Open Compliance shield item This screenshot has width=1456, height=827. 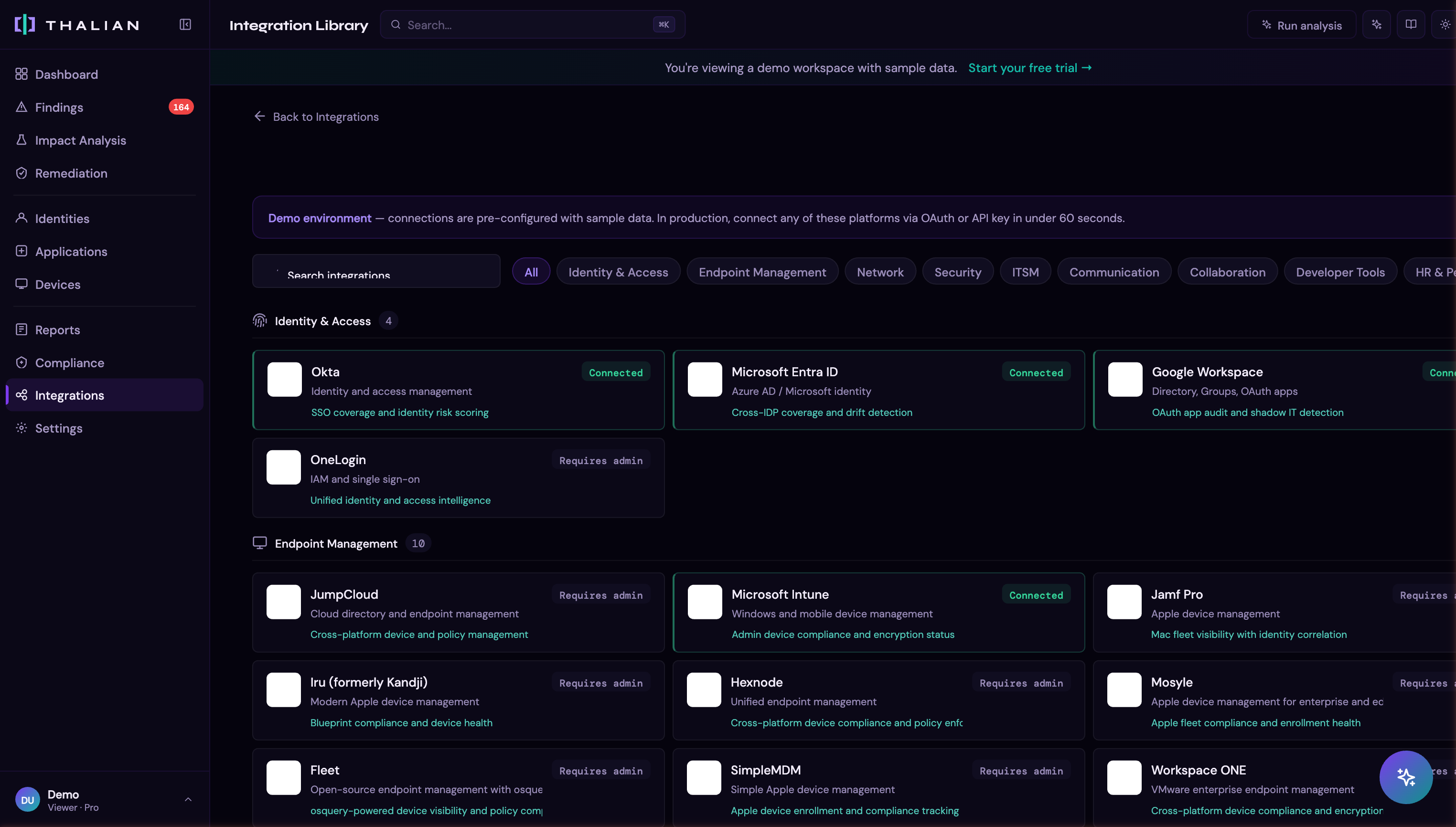(69, 363)
